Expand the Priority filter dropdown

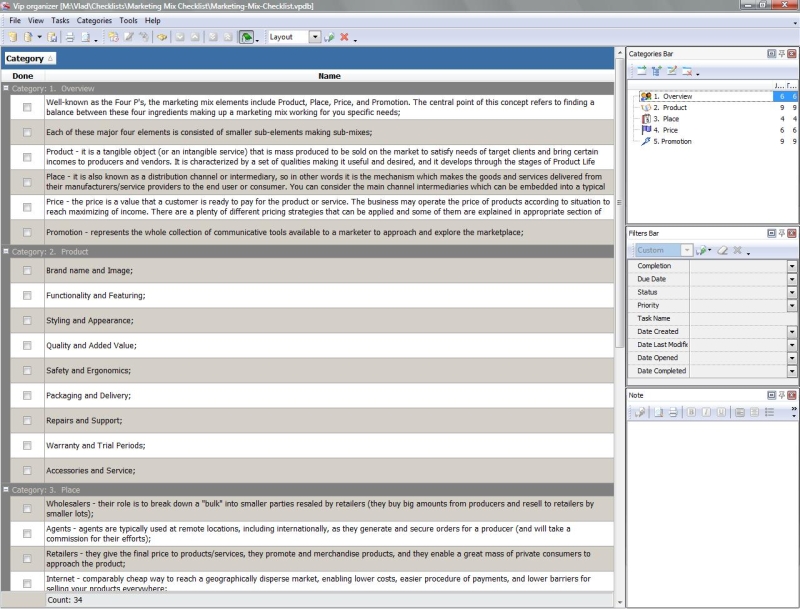(792, 306)
